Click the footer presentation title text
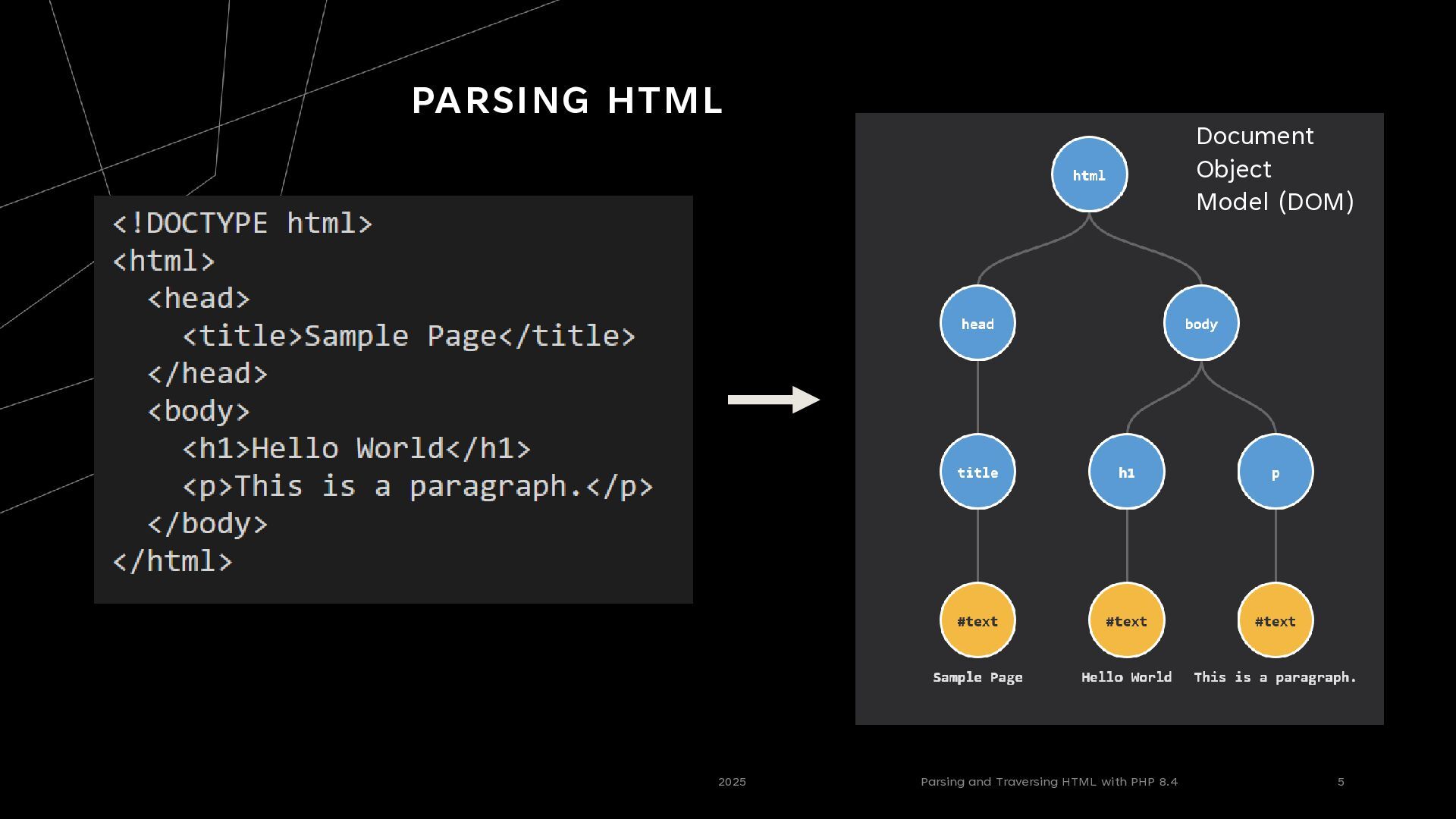Viewport: 1456px width, 819px height. coord(1049,782)
